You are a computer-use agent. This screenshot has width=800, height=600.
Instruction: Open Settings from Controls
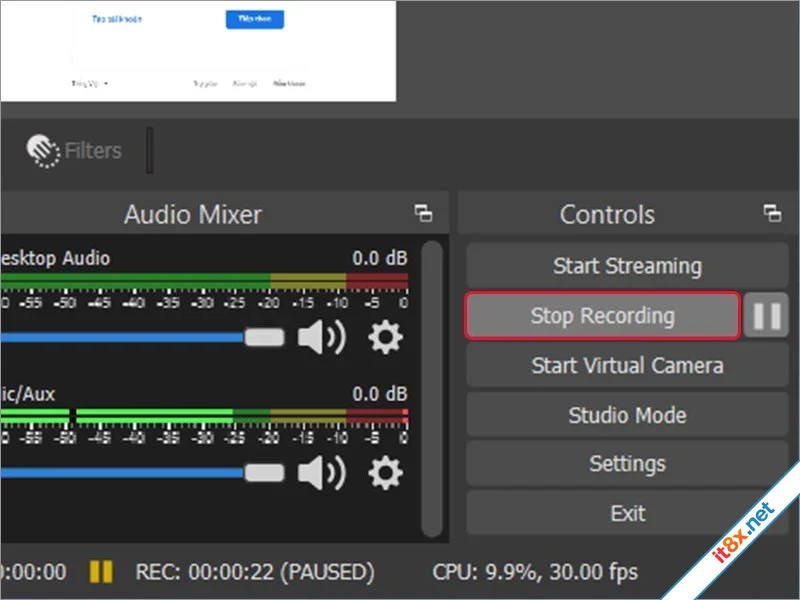[x=627, y=464]
